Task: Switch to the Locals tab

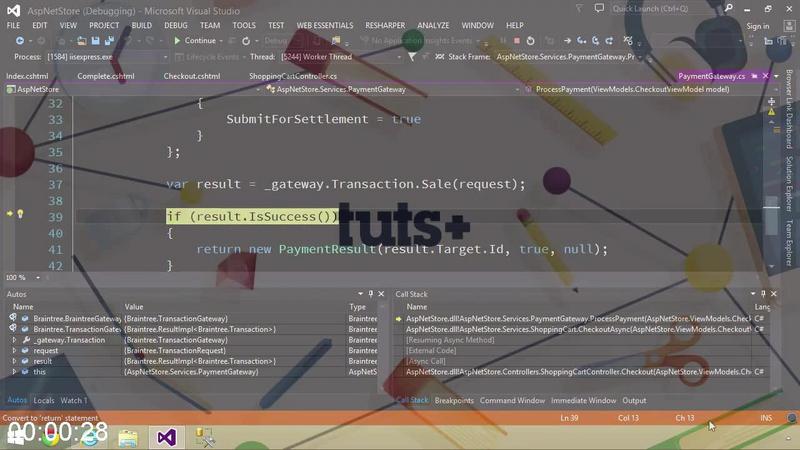Action: (44, 401)
